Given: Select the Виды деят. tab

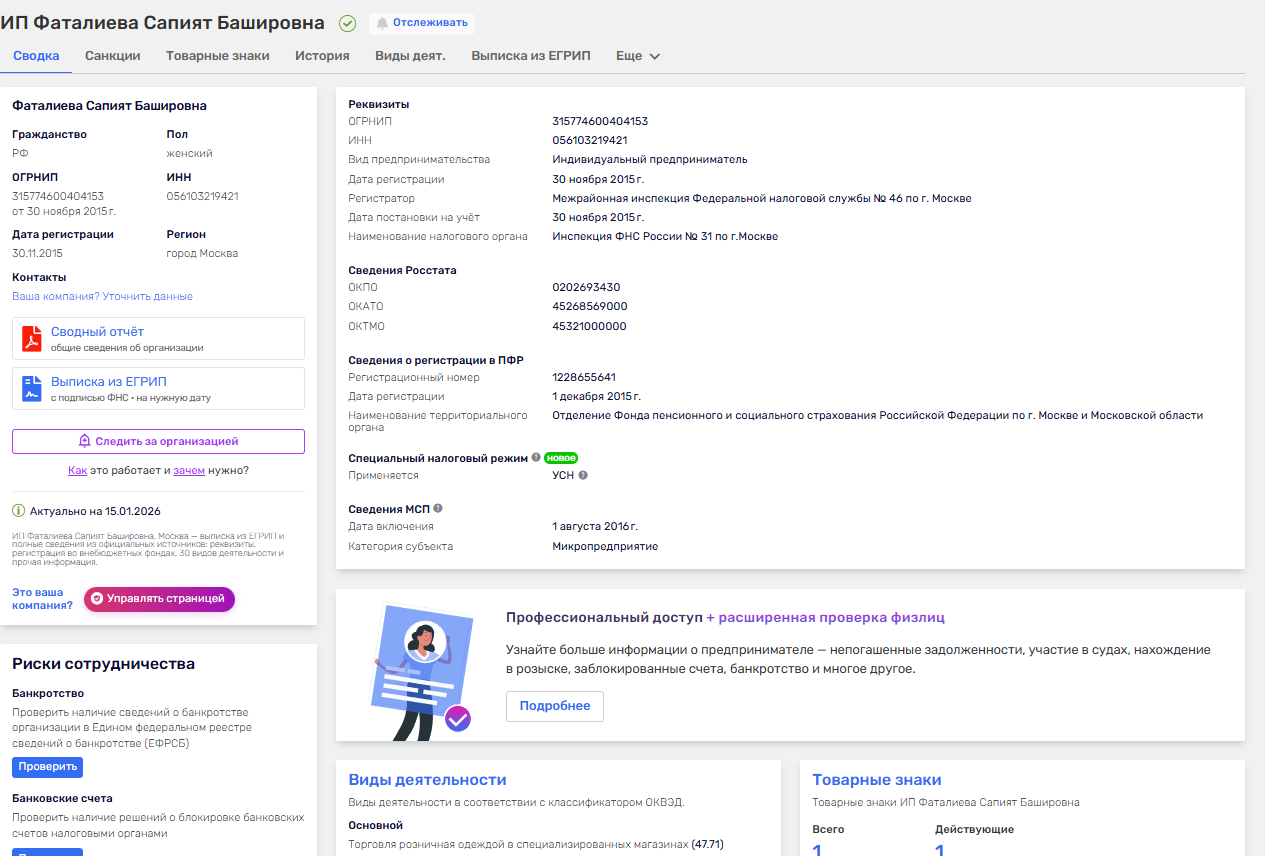Looking at the screenshot, I should 410,56.
